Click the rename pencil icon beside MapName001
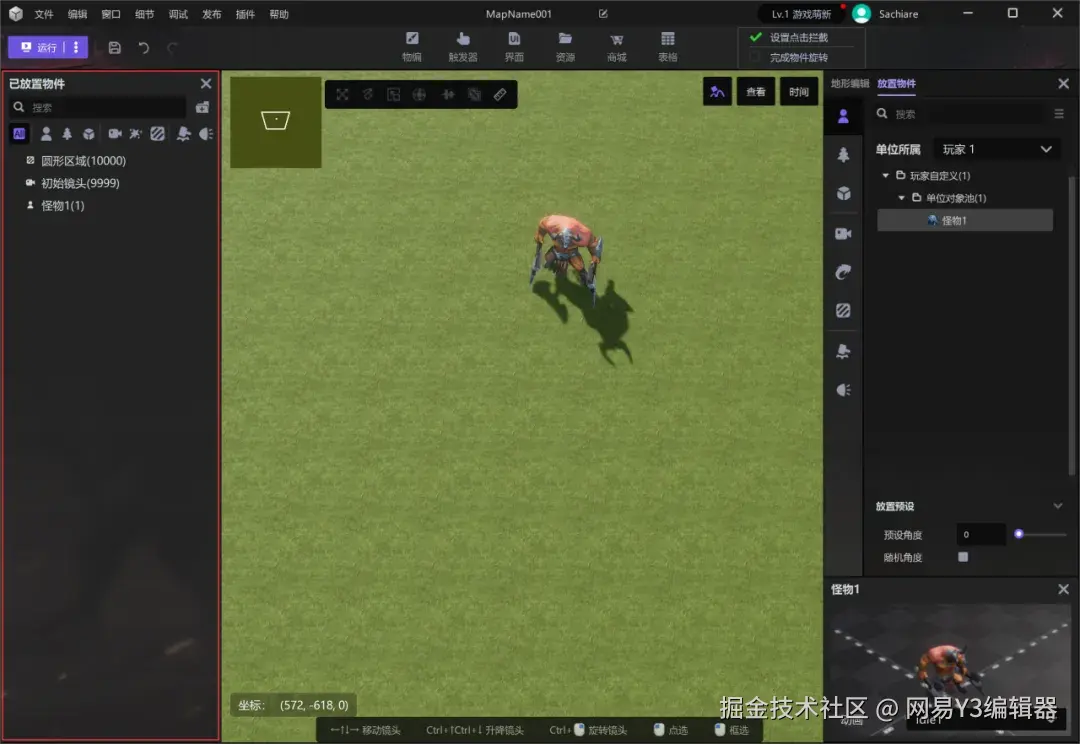Viewport: 1080px width, 744px height. (x=603, y=14)
